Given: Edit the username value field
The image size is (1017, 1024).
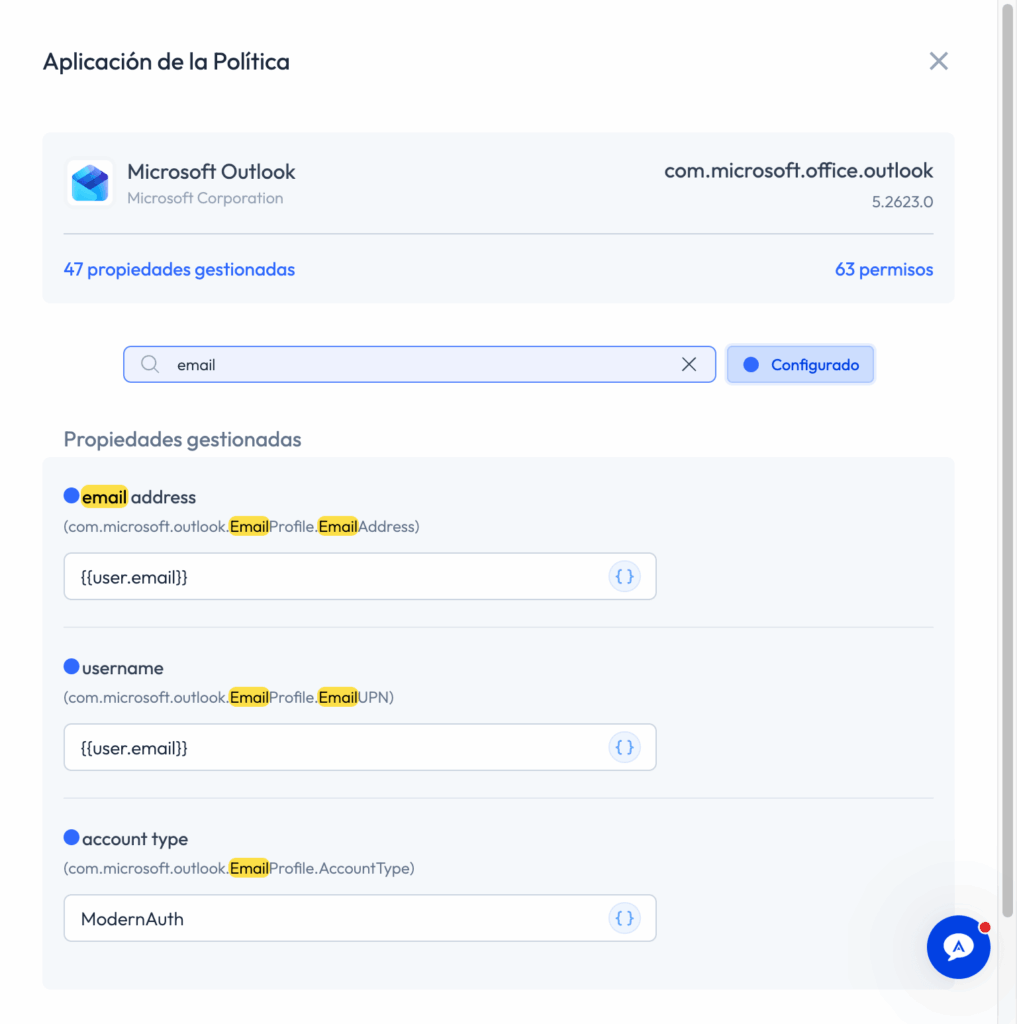Looking at the screenshot, I should (x=360, y=748).
